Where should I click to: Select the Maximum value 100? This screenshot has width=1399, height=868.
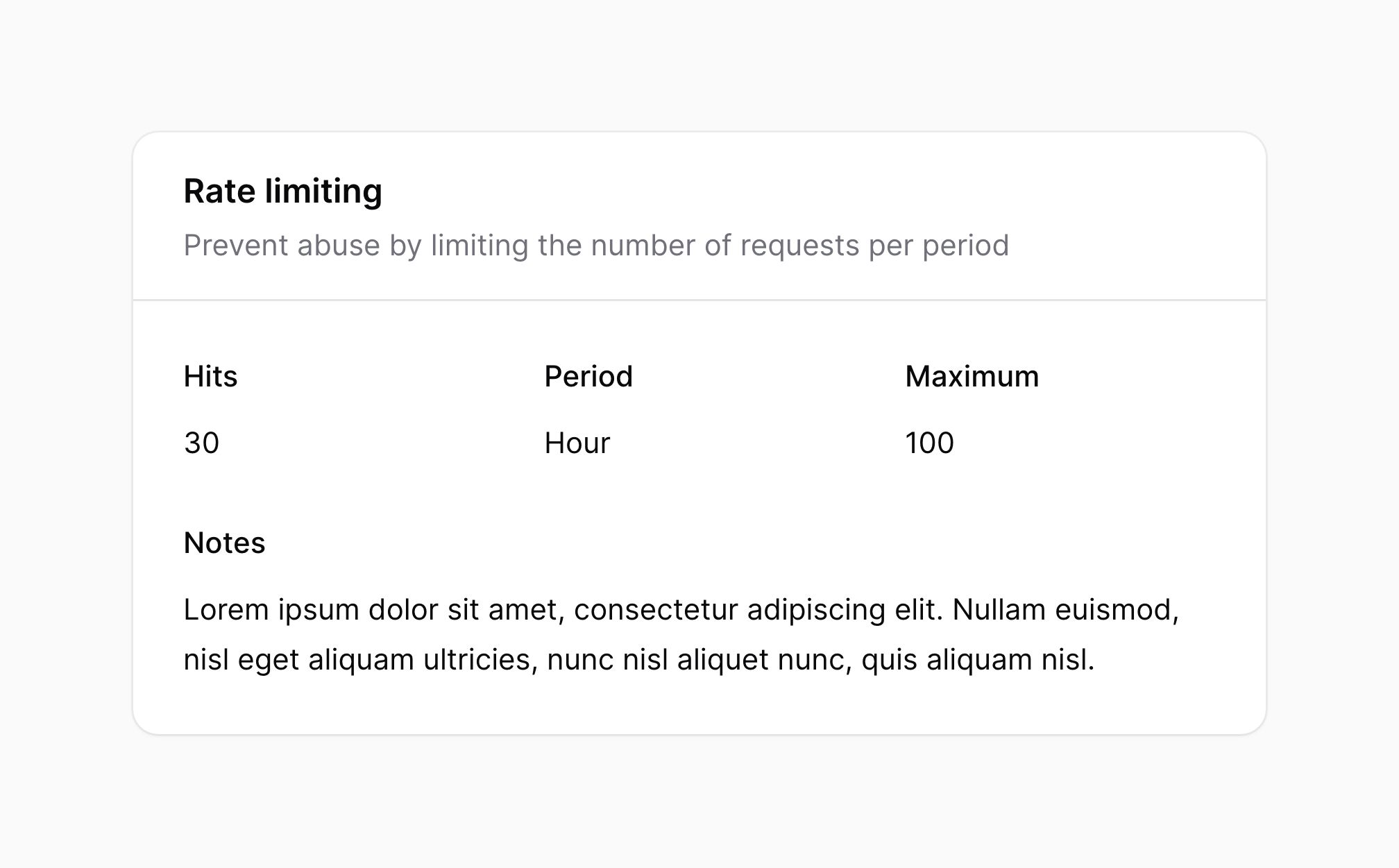[x=930, y=443]
